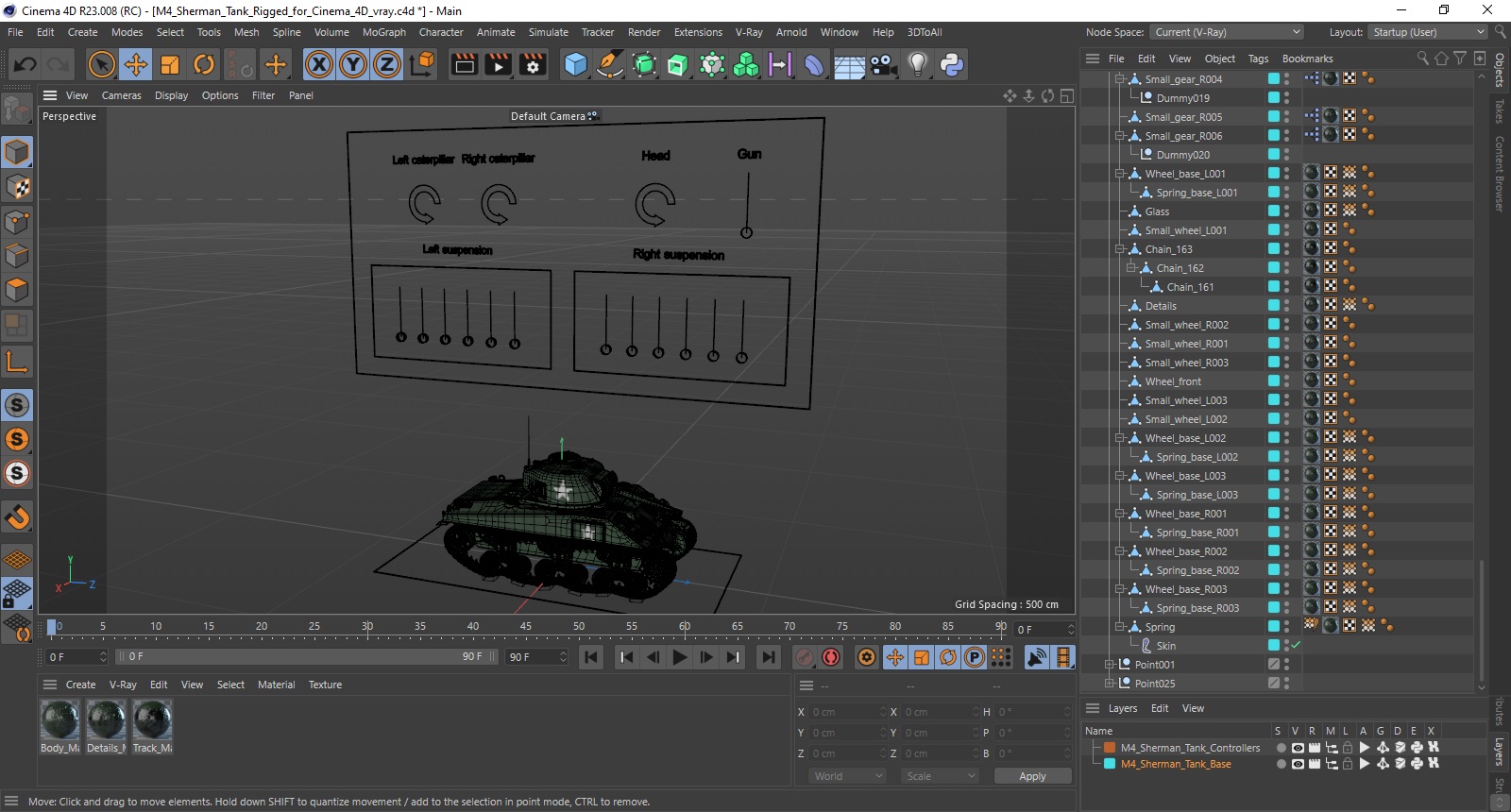Go to start of animation
The image size is (1511, 812).
pos(591,657)
